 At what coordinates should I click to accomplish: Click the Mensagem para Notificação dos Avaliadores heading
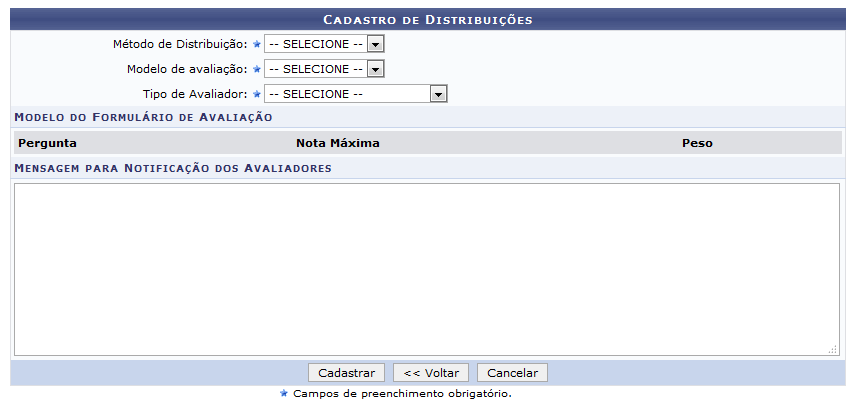173,168
